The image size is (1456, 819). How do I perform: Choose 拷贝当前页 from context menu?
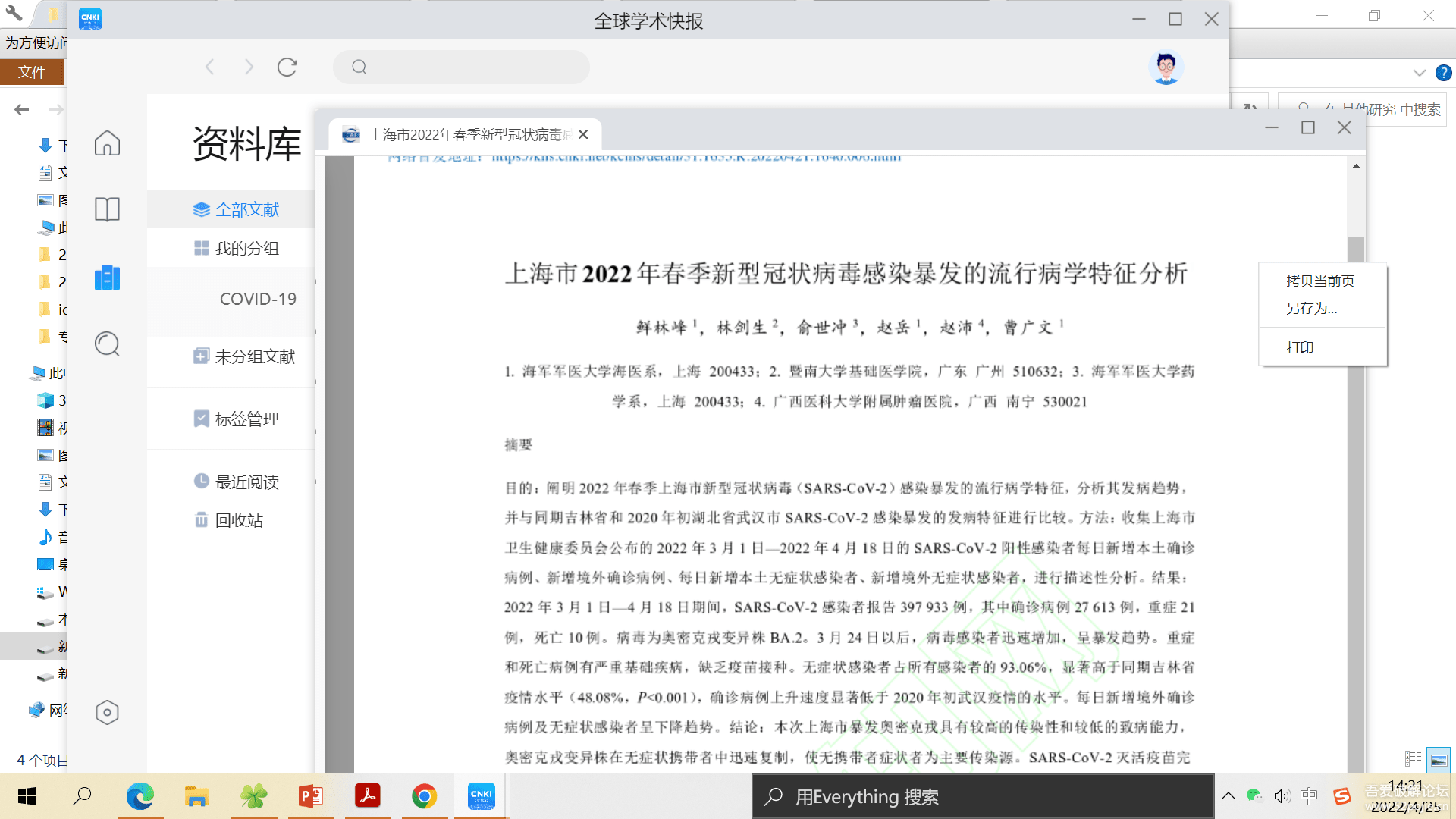tap(1320, 281)
